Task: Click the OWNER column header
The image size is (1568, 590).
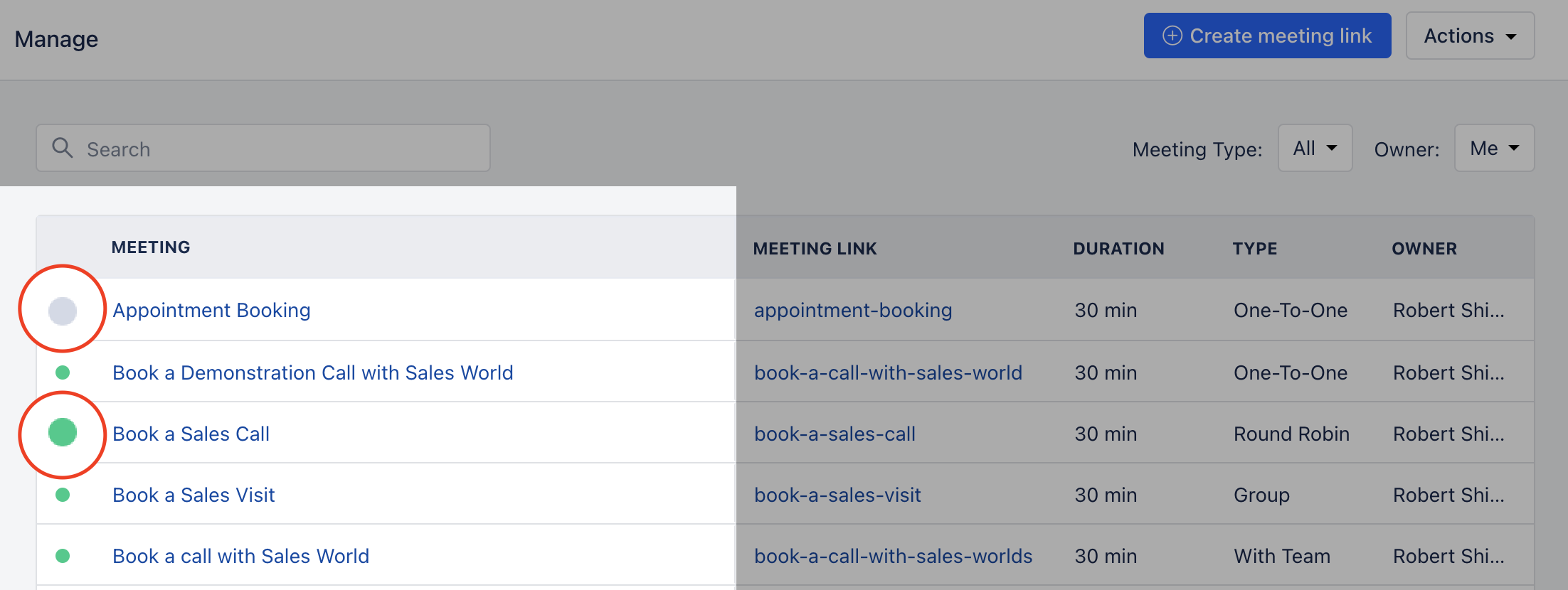Action: point(1424,249)
